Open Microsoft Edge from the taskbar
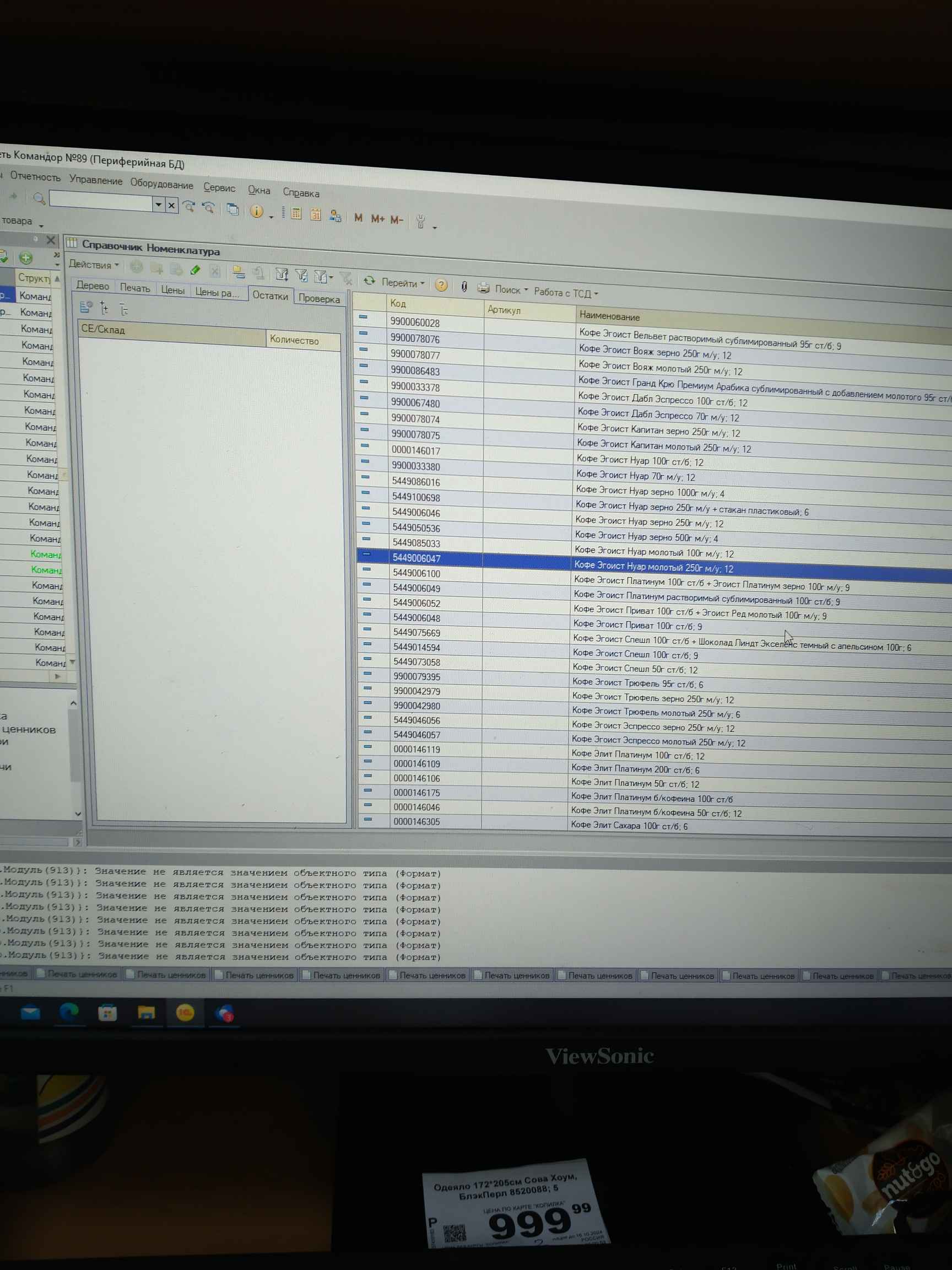Viewport: 952px width, 1270px height. point(69,1012)
